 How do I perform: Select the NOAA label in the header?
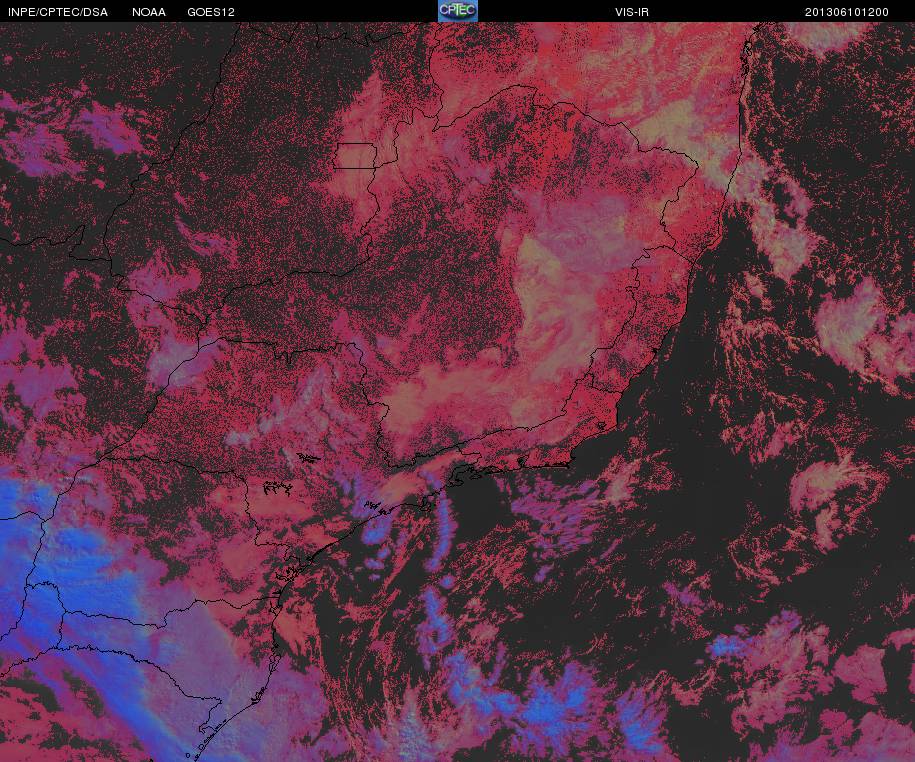coord(149,12)
